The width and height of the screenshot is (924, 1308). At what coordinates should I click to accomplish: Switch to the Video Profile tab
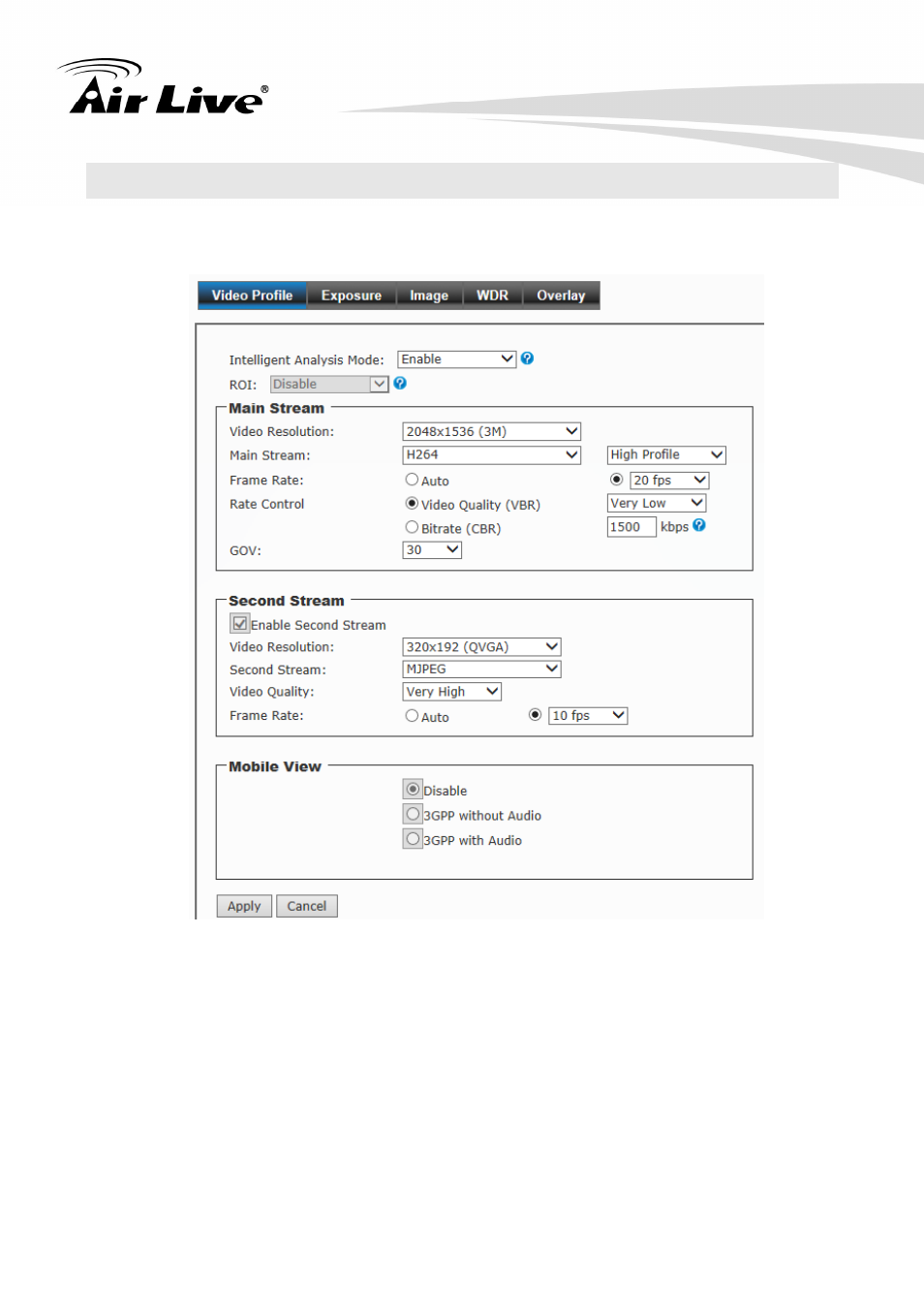[252, 296]
